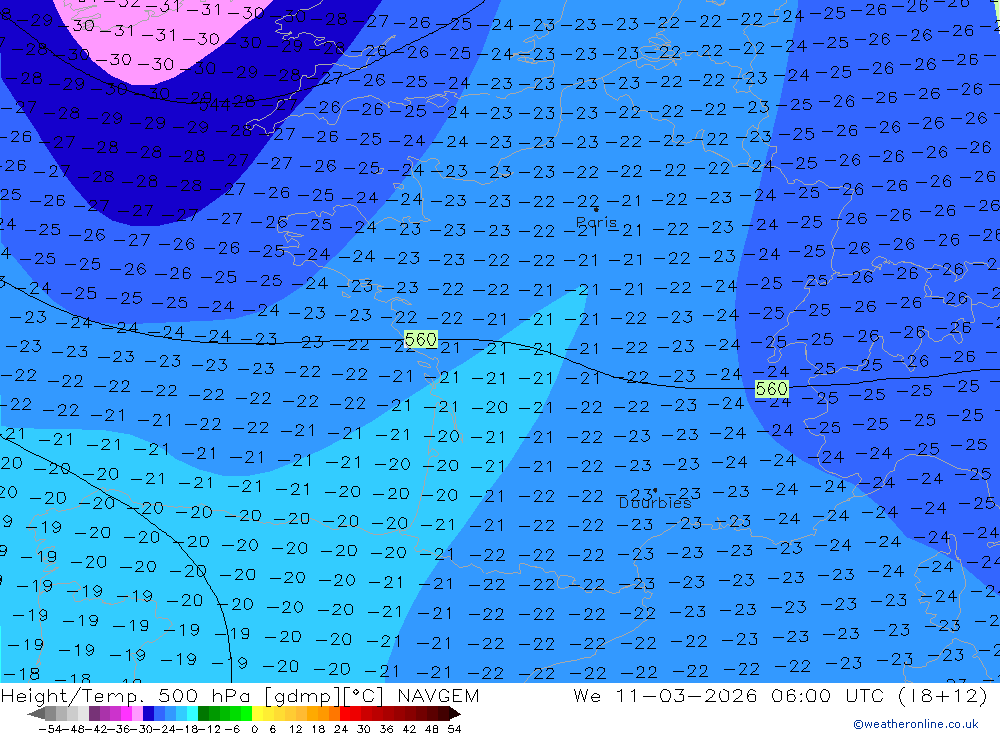Click the "06:00 UTC" time text
This screenshot has width=1000, height=733.
tap(827, 695)
